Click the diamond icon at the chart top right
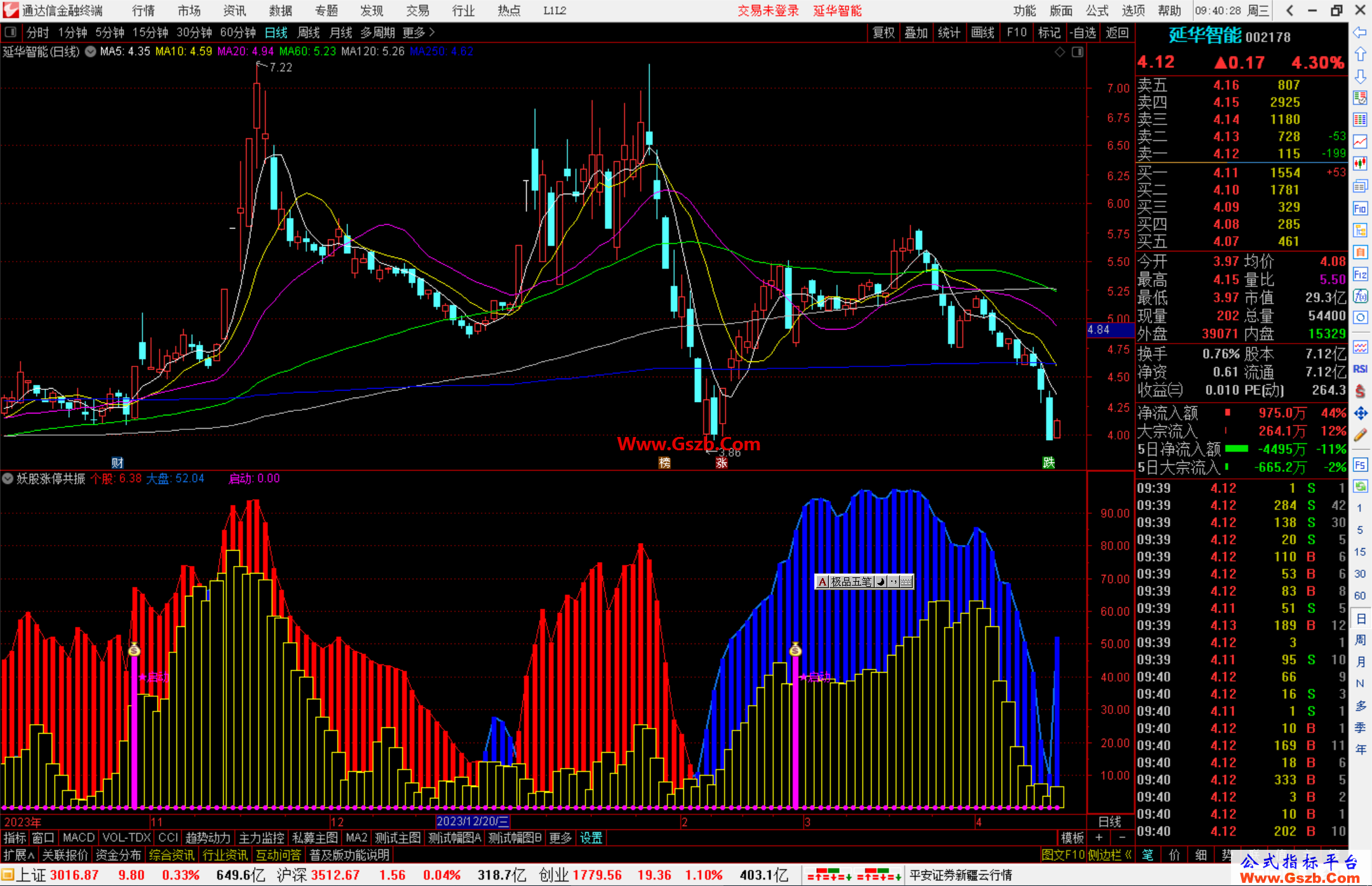This screenshot has width=1372, height=886. (1059, 52)
